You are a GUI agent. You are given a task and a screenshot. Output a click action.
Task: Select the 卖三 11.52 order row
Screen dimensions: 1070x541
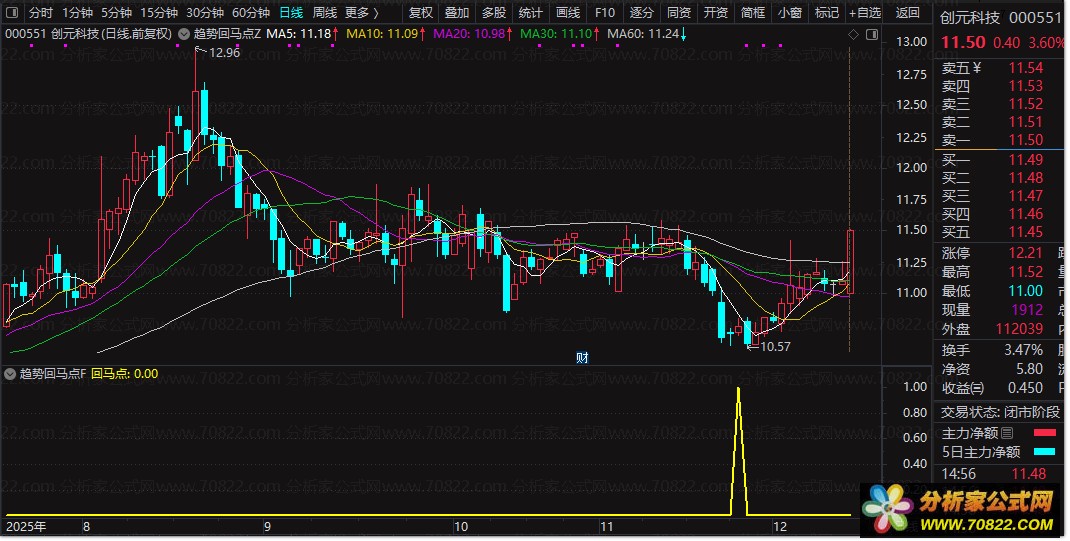999,104
